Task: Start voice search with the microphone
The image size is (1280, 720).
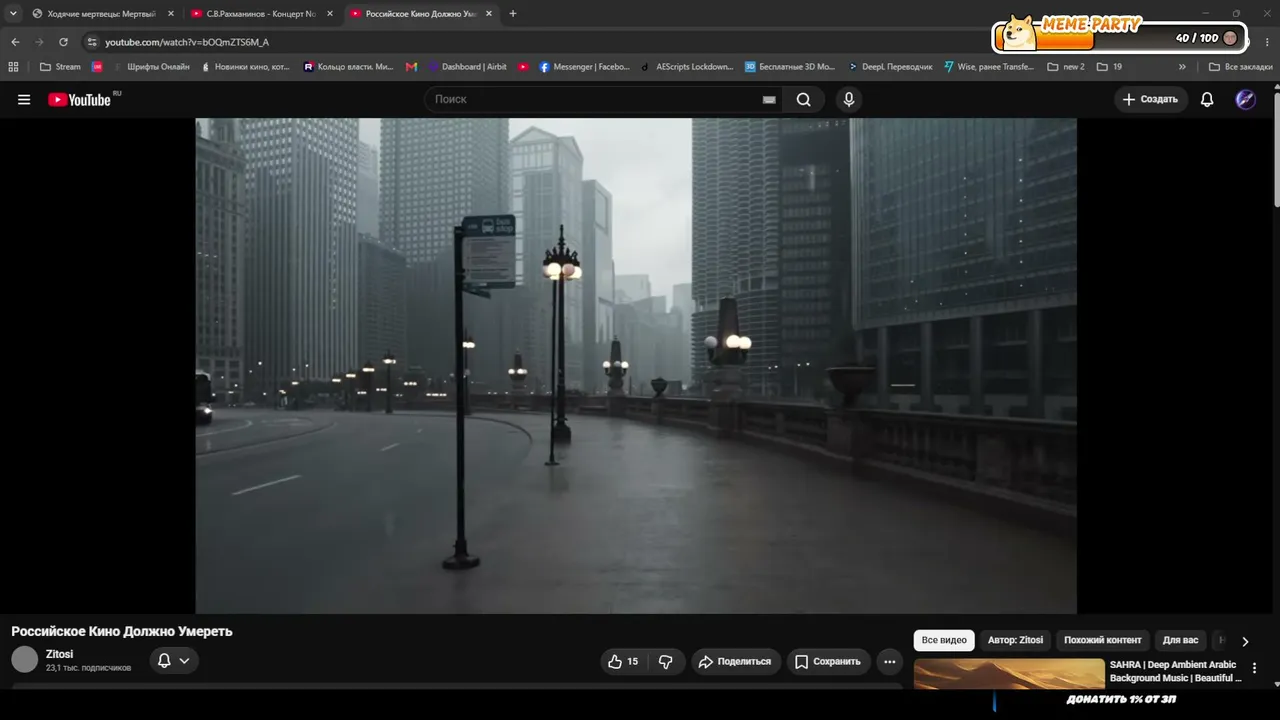Action: click(849, 99)
